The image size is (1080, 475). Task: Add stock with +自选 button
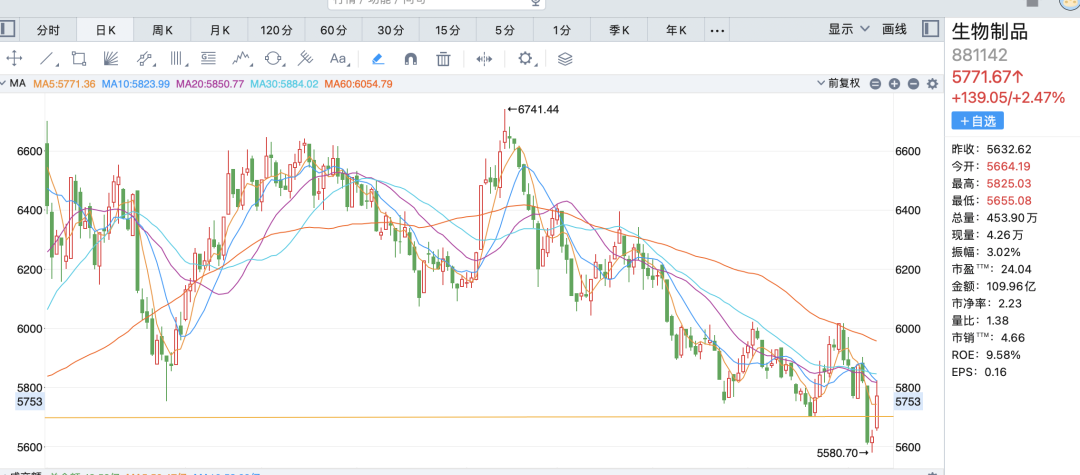pyautogui.click(x=977, y=121)
